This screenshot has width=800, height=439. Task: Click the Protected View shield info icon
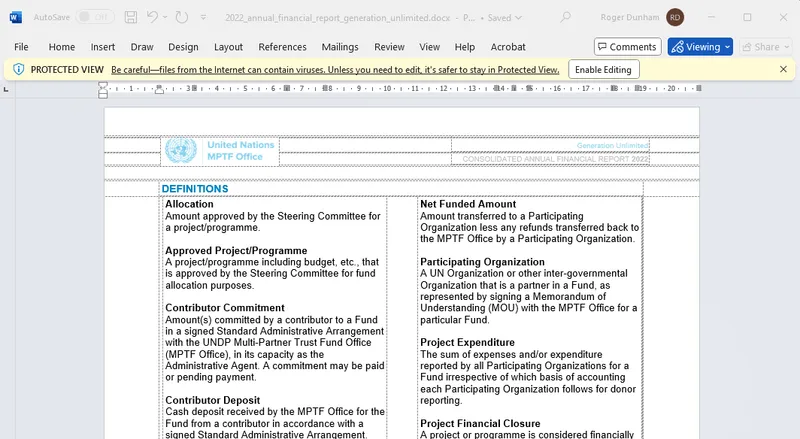pos(18,69)
